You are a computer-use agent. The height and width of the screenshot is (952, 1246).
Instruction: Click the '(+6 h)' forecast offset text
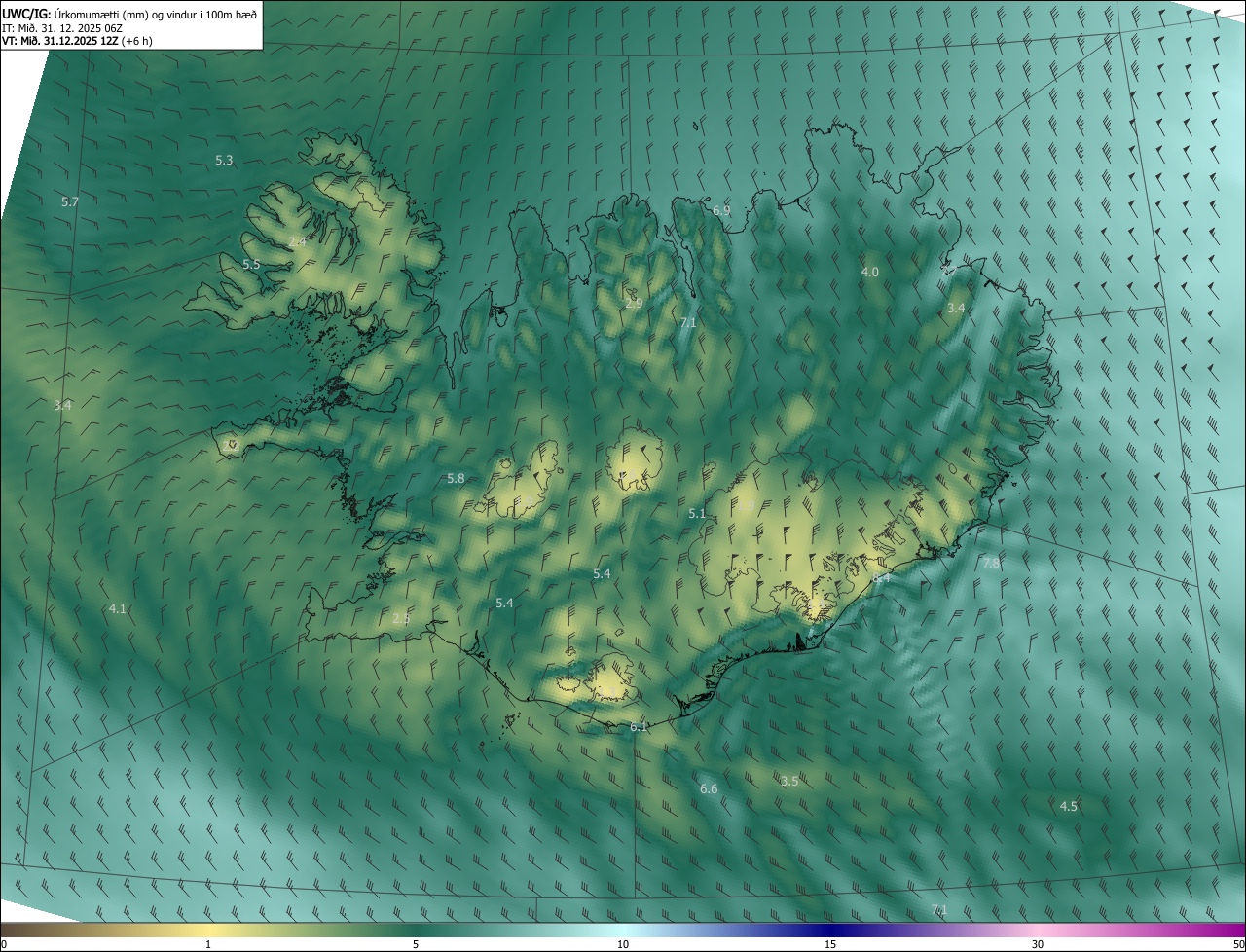point(135,41)
